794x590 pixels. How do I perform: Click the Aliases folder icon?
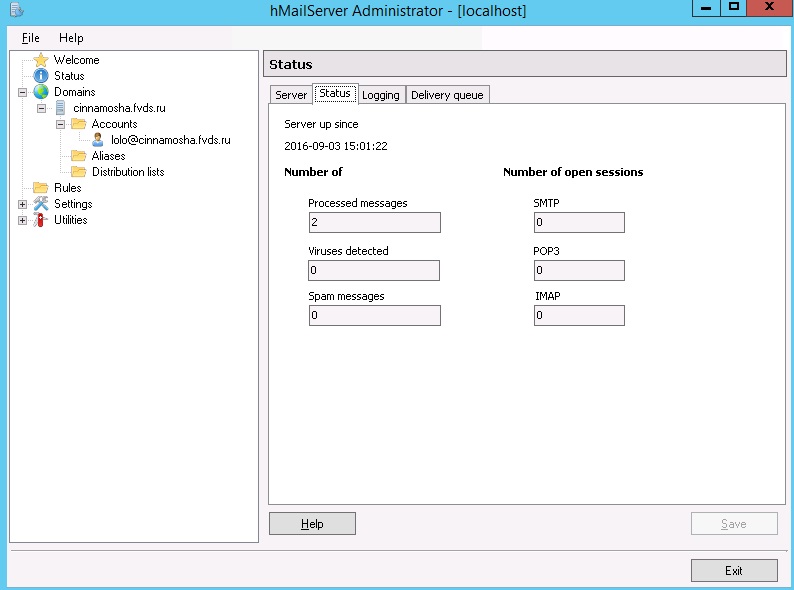coord(78,155)
